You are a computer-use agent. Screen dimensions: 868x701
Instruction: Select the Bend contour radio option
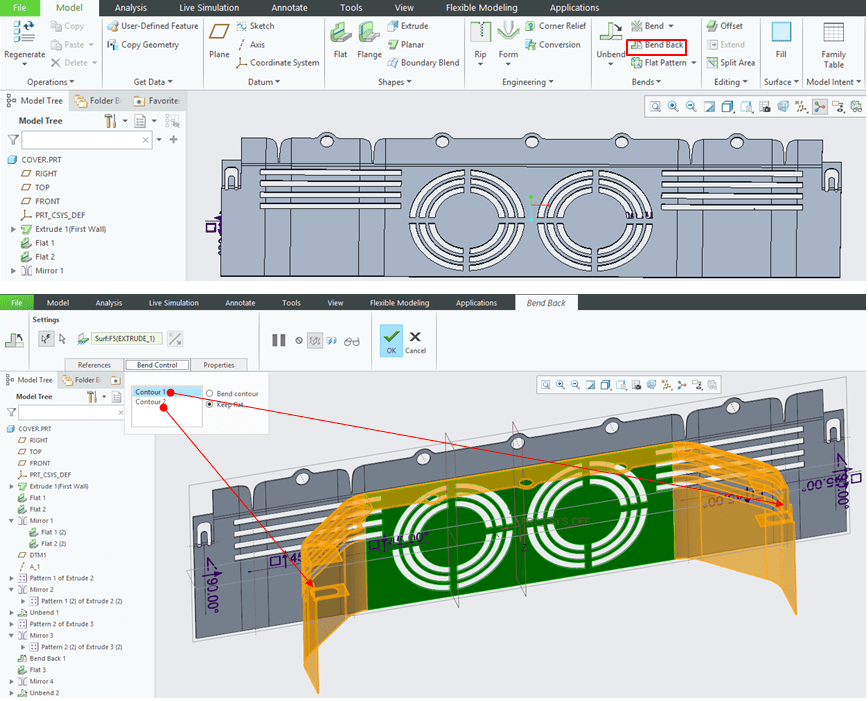(210, 394)
